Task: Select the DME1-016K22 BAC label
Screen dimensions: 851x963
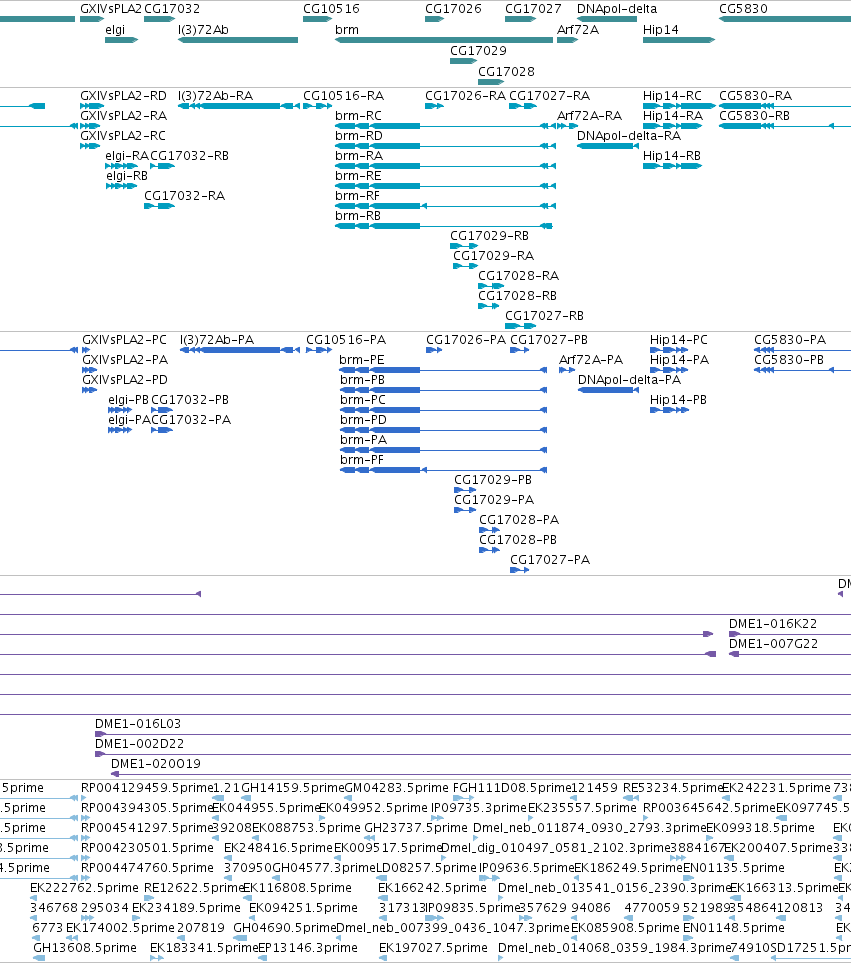Action: (772, 624)
